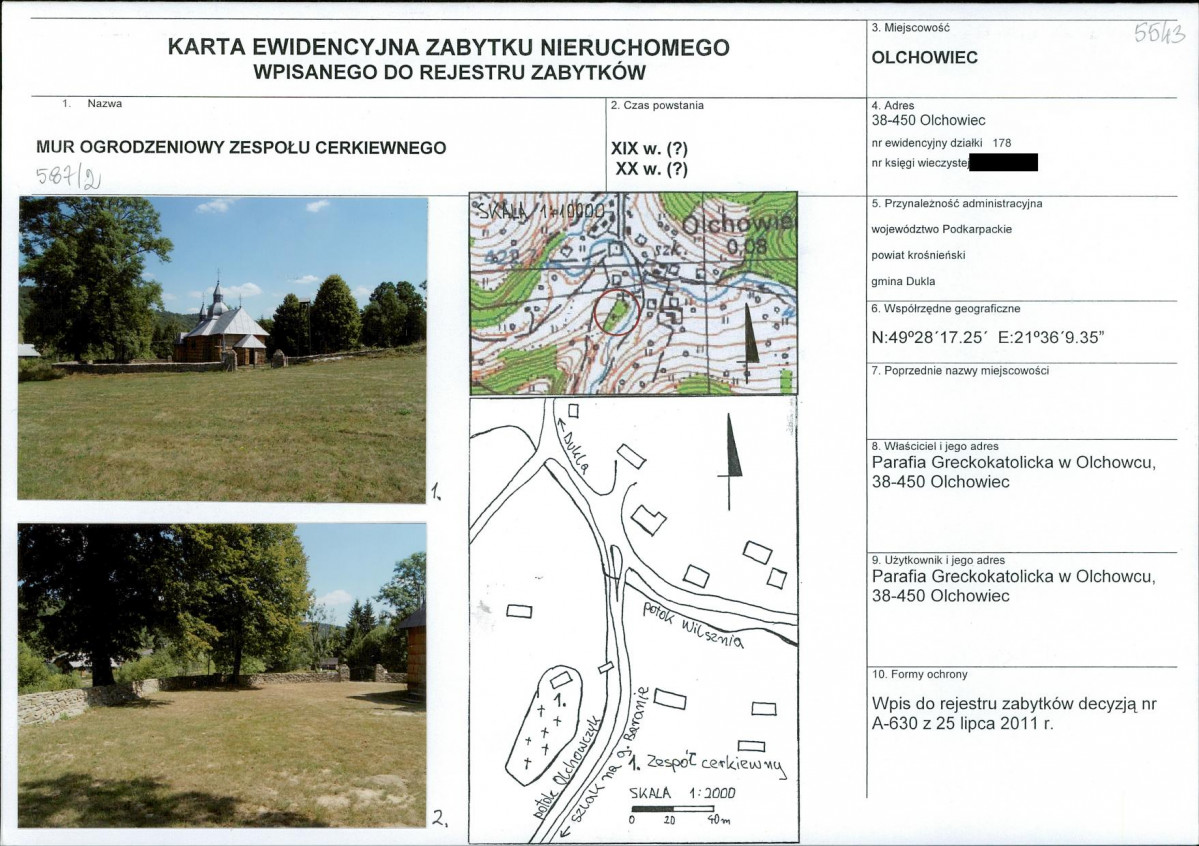The image size is (1199, 846).
Task: Click 'A-630 z 25 lipca 2011 r.'
Action: (x=963, y=724)
